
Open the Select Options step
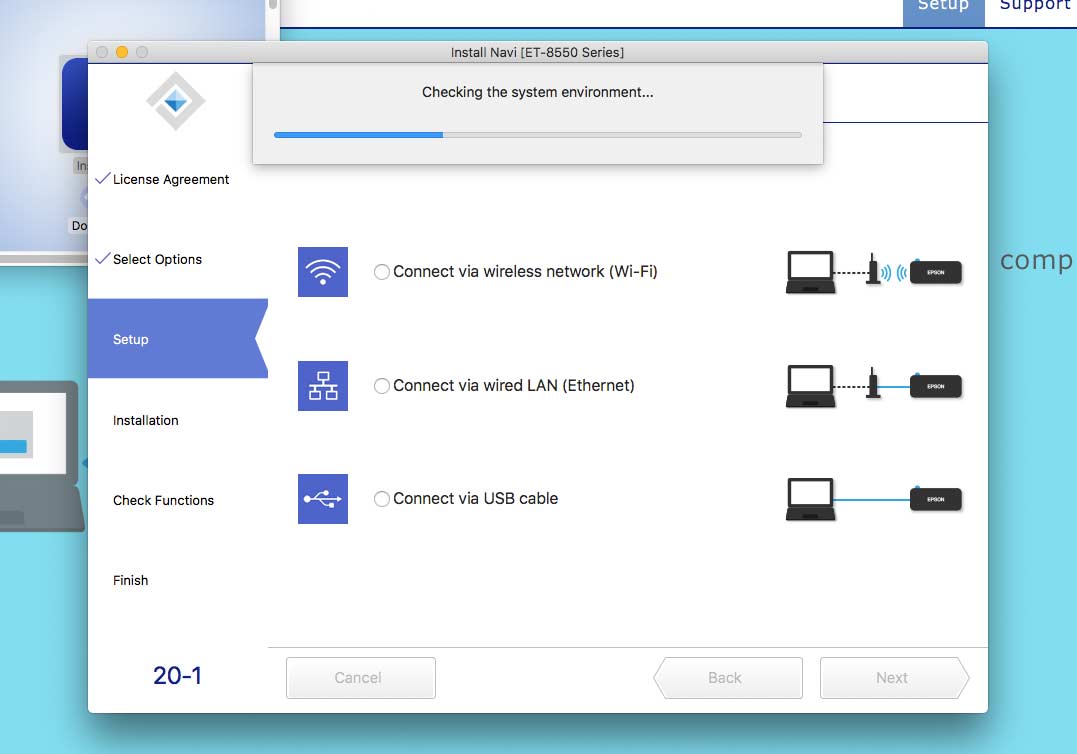pos(157,260)
